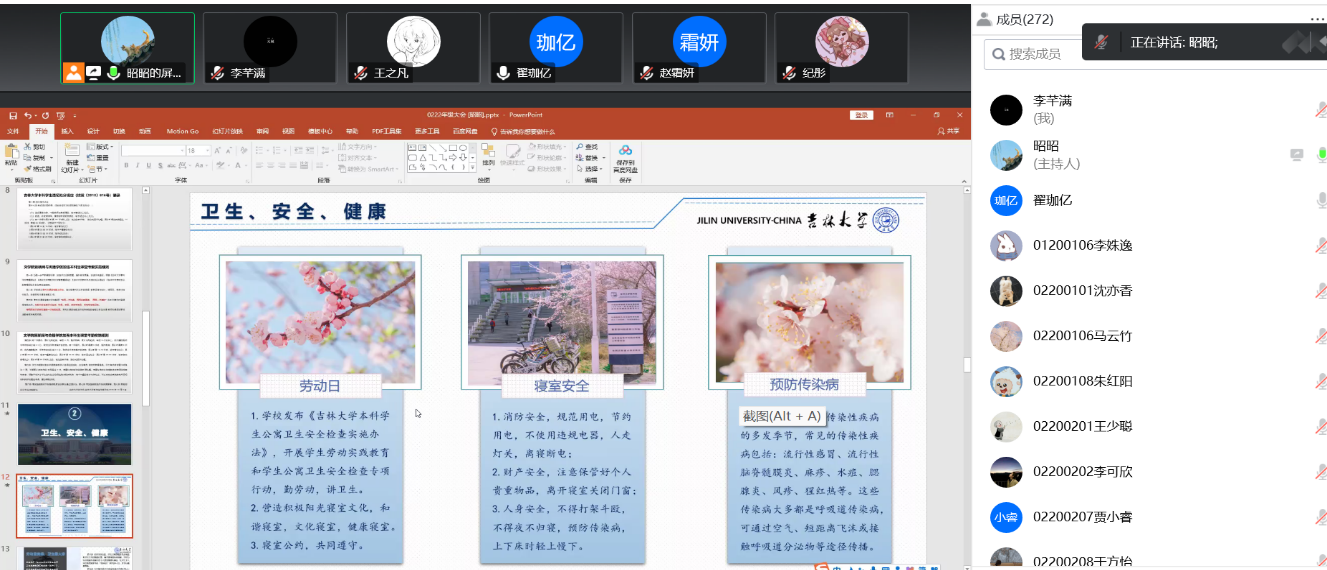This screenshot has height=570, width=1327.
Task: Click the 登录 login button
Action: coord(861,115)
